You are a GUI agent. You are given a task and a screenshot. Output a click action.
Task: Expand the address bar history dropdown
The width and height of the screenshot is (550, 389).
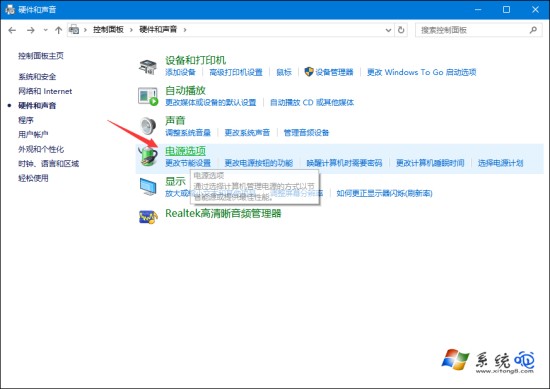(x=388, y=30)
